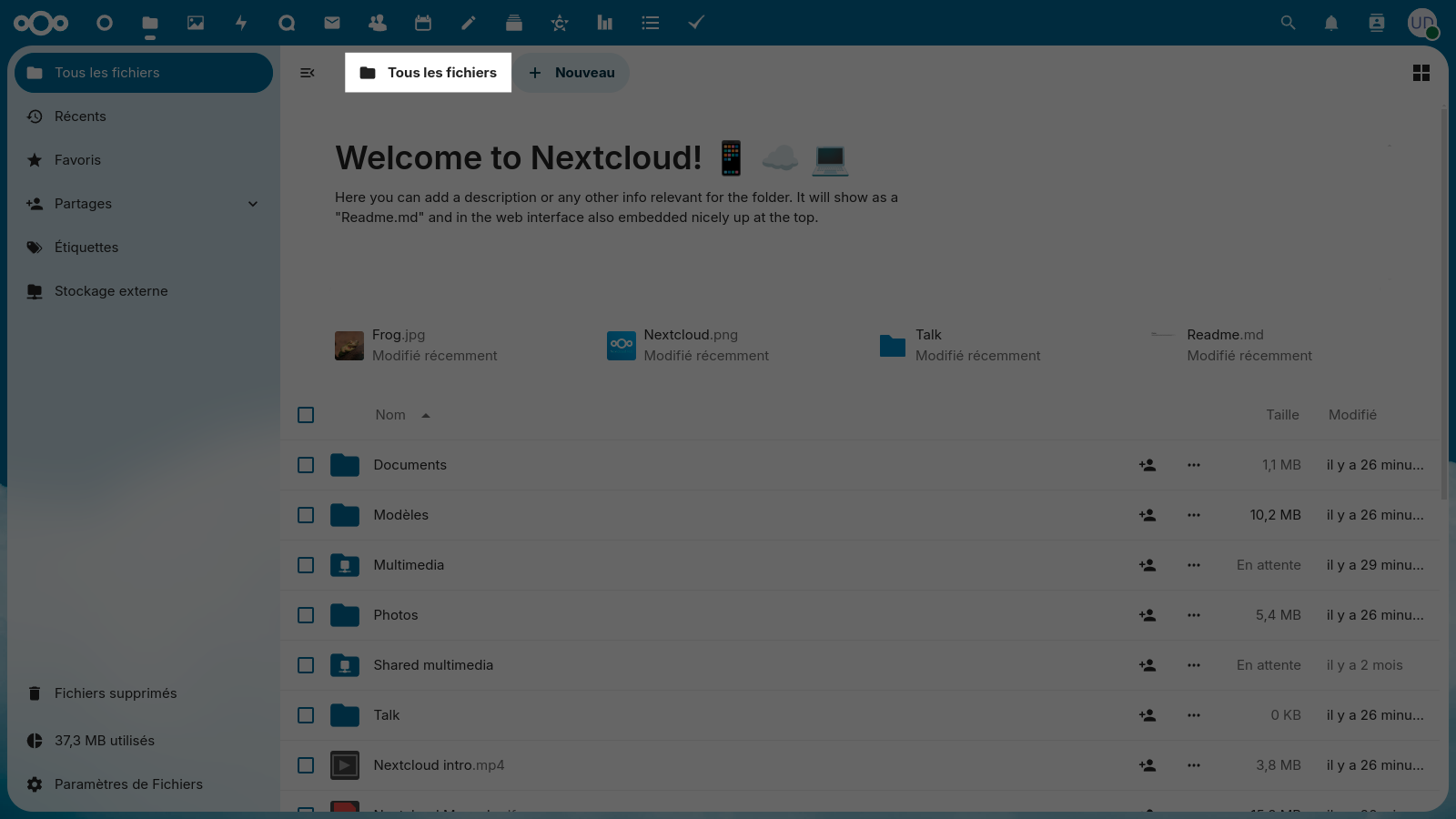Viewport: 1456px width, 819px height.
Task: Click the search magnifier icon
Action: click(1288, 23)
